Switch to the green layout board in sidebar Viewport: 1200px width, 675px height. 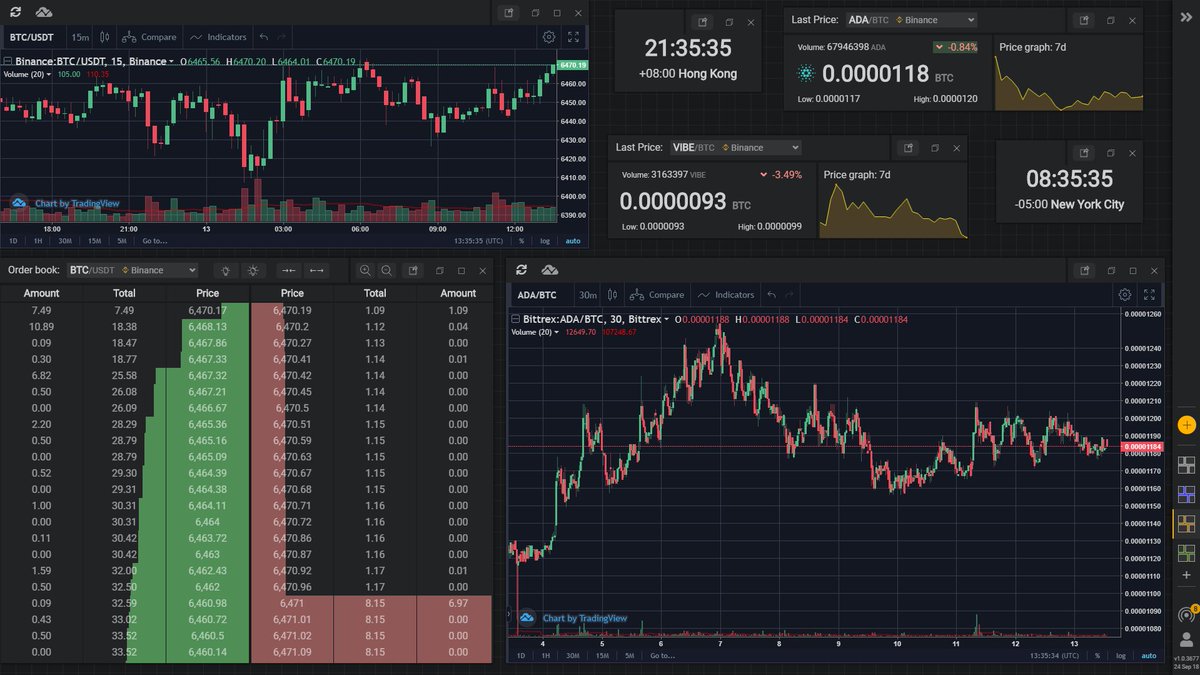coord(1187,553)
